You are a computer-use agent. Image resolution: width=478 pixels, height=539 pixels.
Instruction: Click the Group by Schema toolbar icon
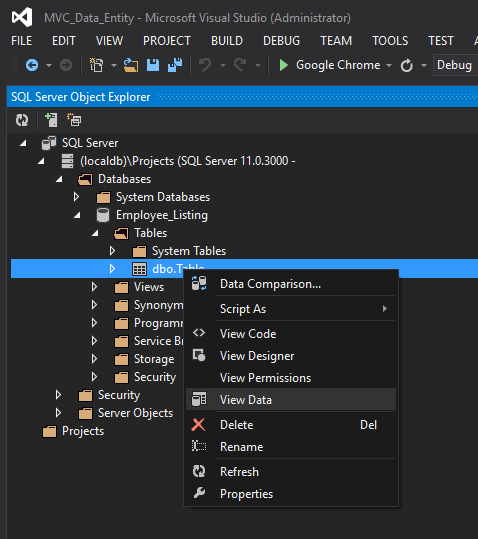pyautogui.click(x=74, y=120)
